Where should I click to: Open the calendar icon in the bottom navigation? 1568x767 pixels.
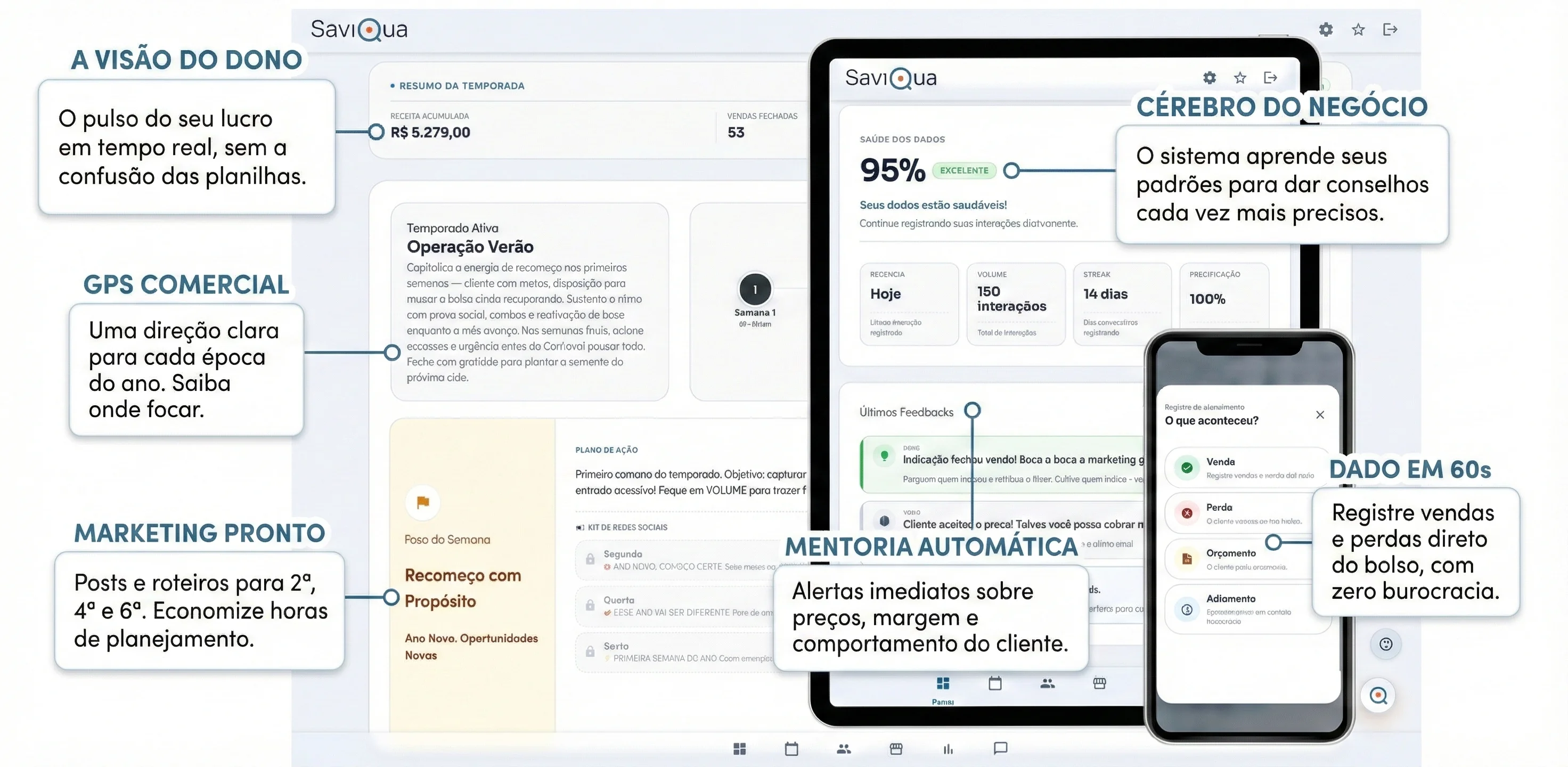791,750
